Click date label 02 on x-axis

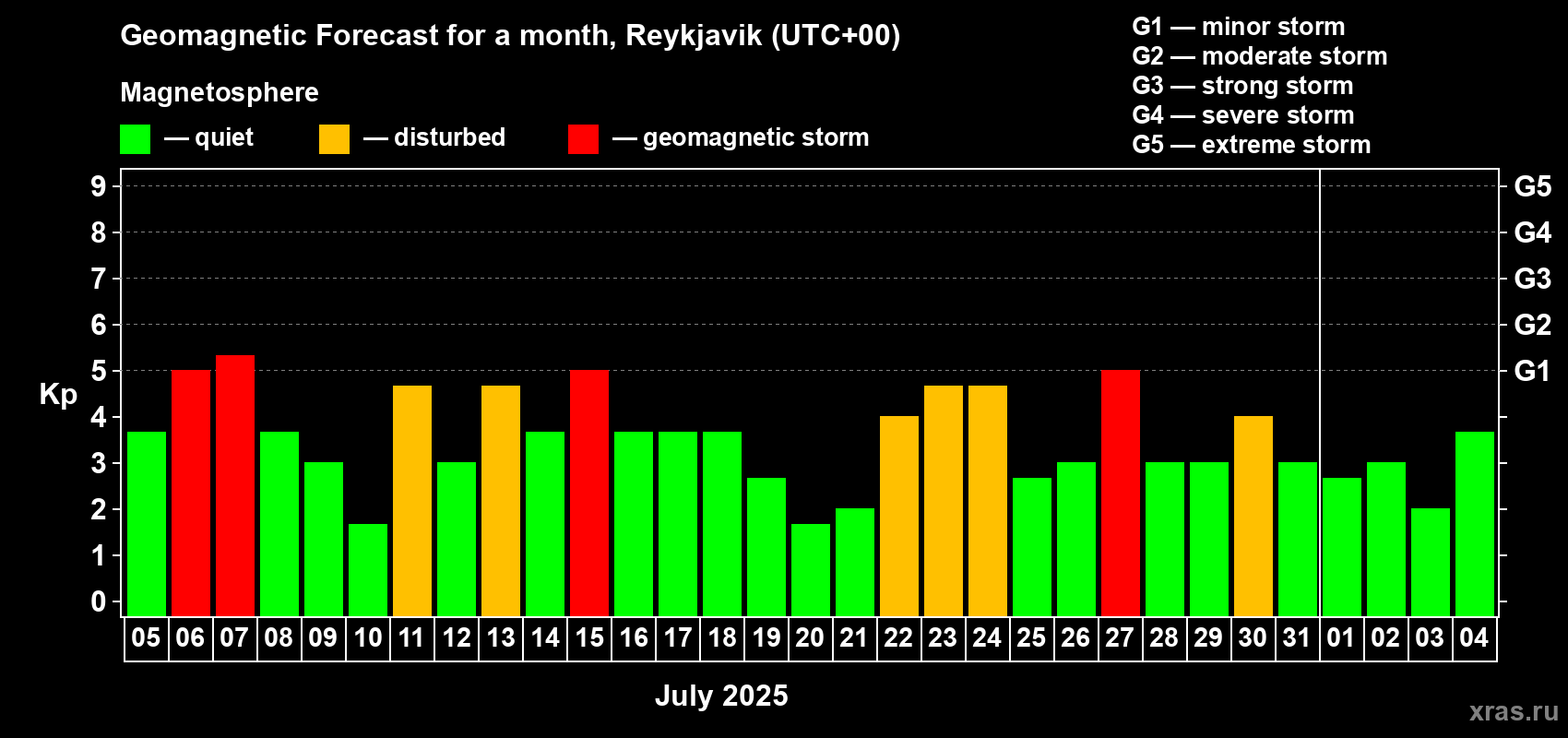1385,637
